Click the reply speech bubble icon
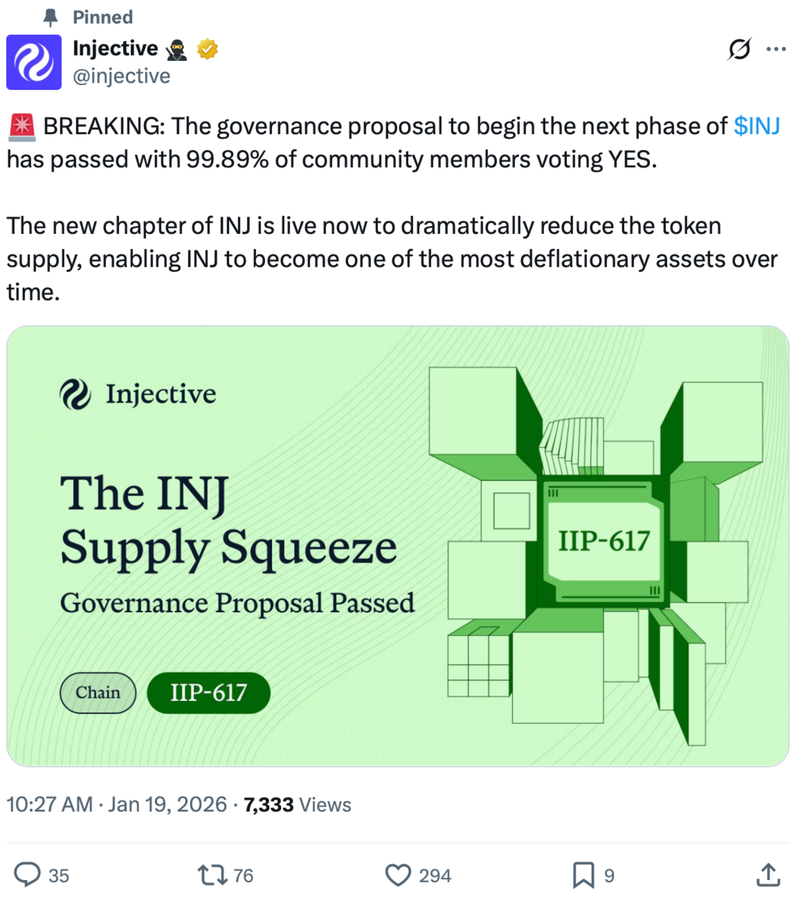 [x=31, y=875]
